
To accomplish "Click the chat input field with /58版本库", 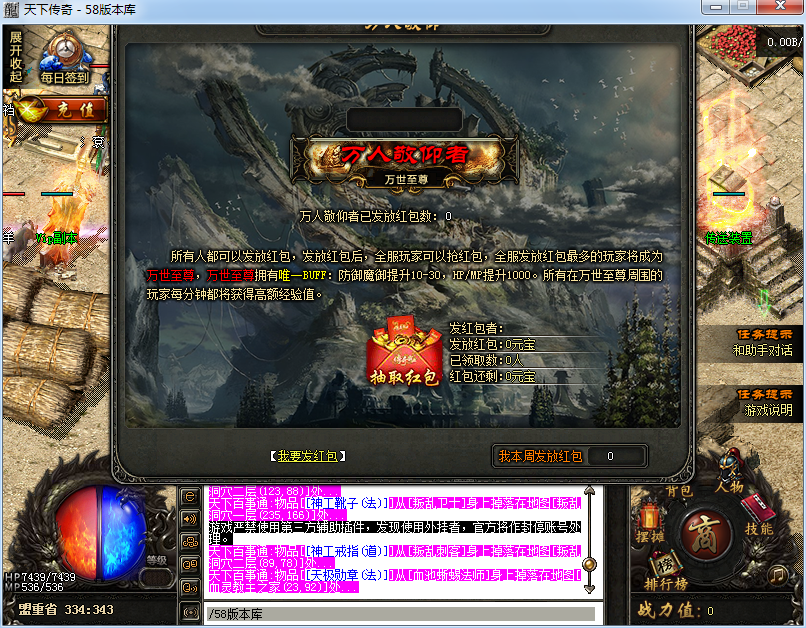I will [x=401, y=614].
